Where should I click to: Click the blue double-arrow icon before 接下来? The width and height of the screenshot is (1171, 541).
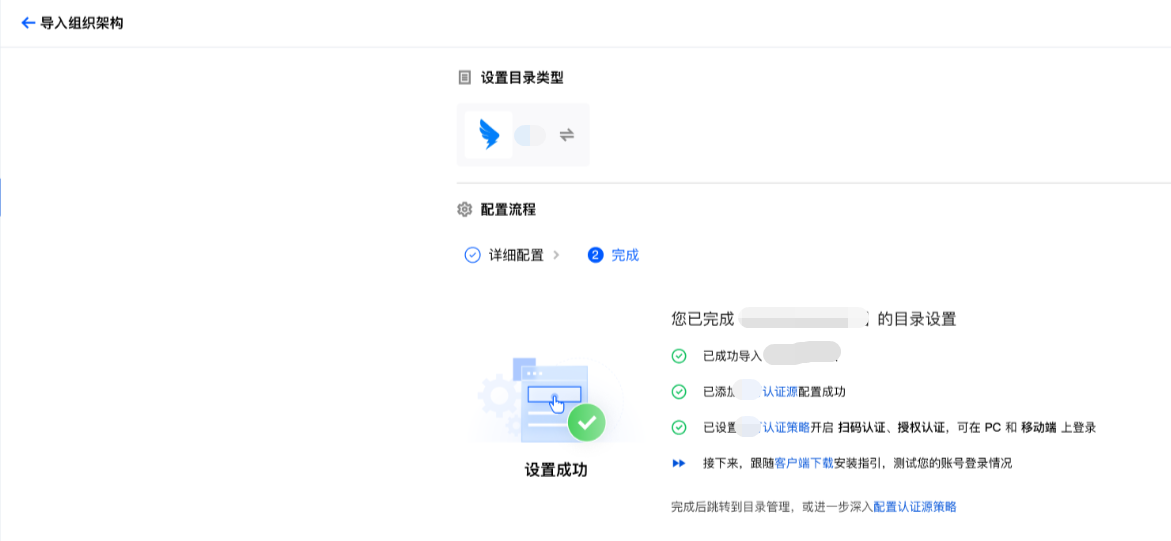(x=679, y=463)
